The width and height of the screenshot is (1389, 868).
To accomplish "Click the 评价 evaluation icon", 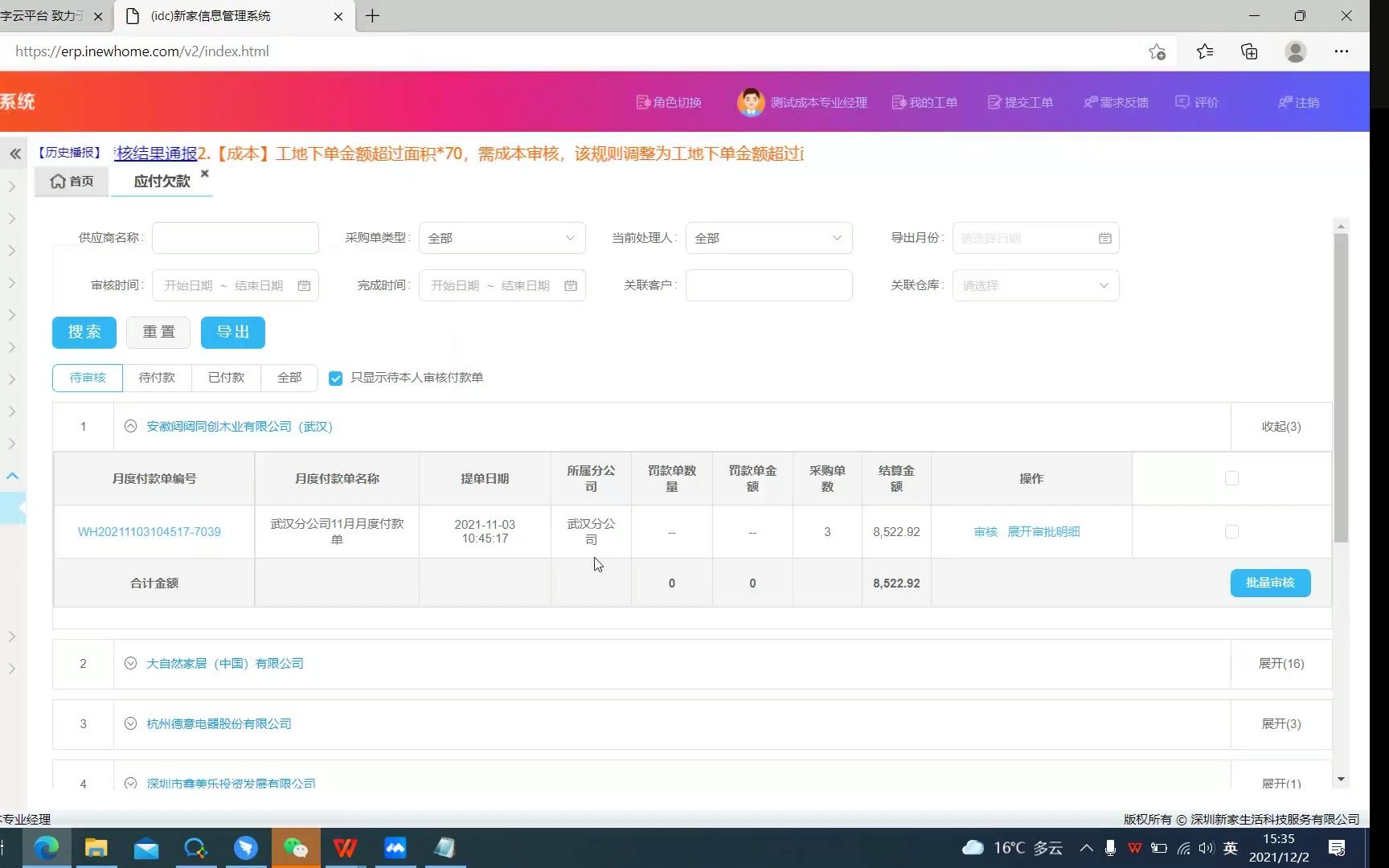I will pyautogui.click(x=1182, y=102).
